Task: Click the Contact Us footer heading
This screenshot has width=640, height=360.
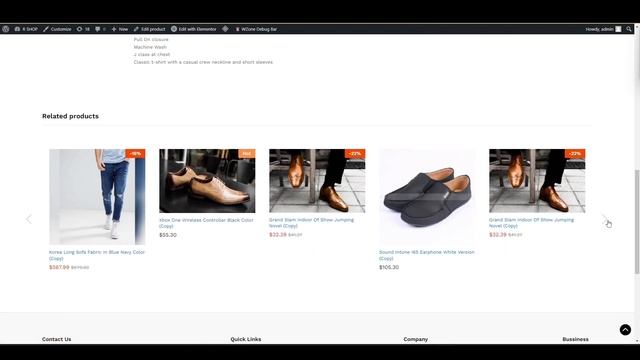Action: [56, 339]
